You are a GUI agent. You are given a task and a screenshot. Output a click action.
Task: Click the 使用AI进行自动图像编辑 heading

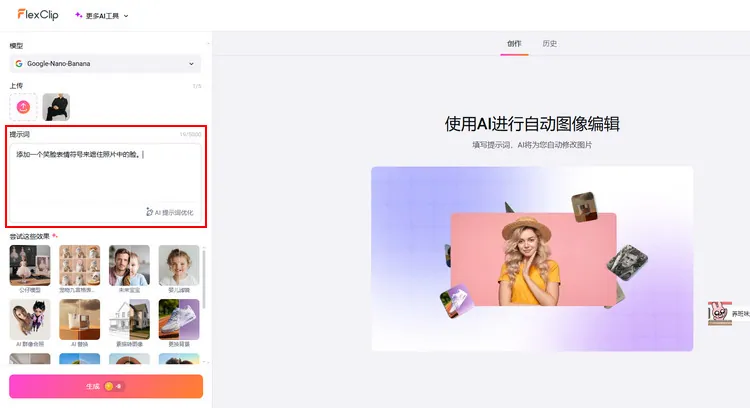pyautogui.click(x=532, y=123)
